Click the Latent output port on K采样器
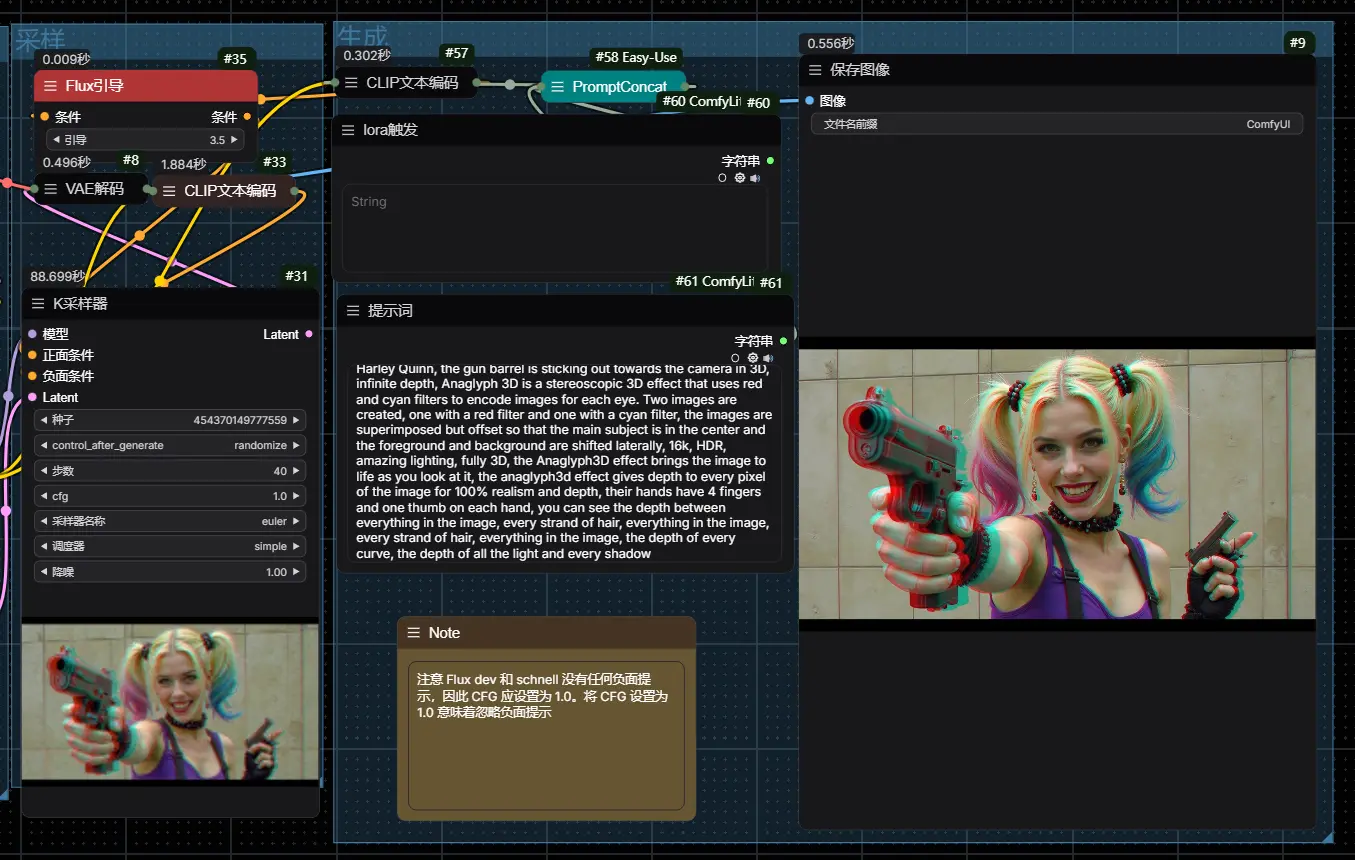This screenshot has width=1355, height=860. pos(309,334)
